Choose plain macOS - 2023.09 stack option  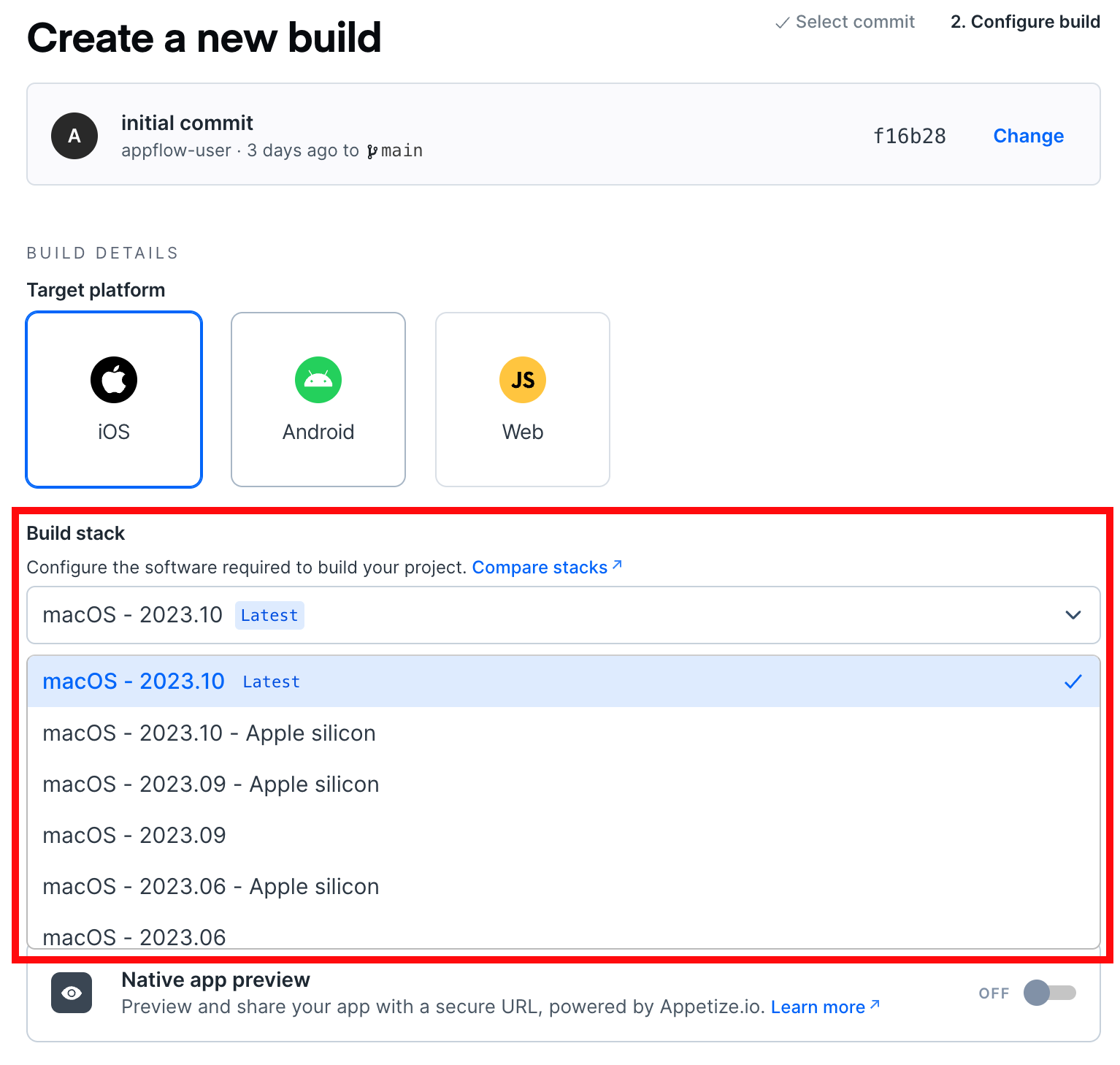564,835
